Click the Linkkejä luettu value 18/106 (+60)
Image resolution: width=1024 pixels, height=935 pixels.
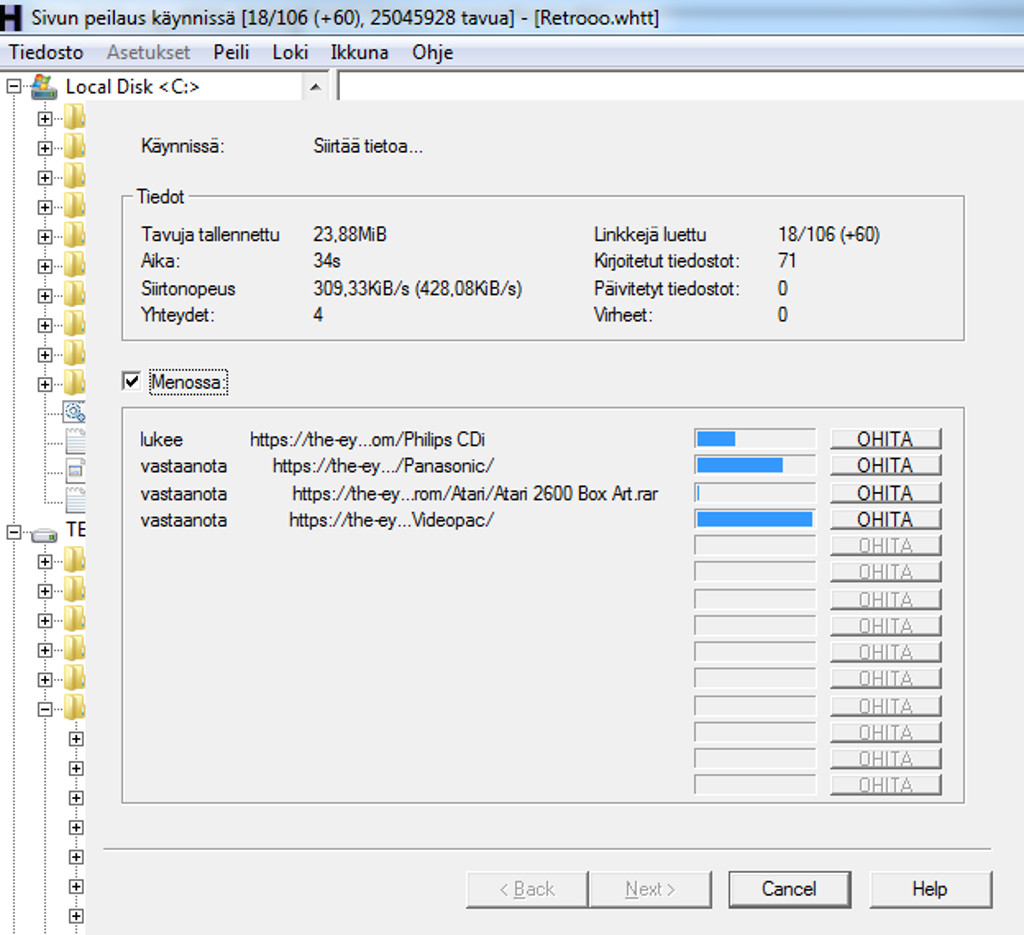click(829, 234)
